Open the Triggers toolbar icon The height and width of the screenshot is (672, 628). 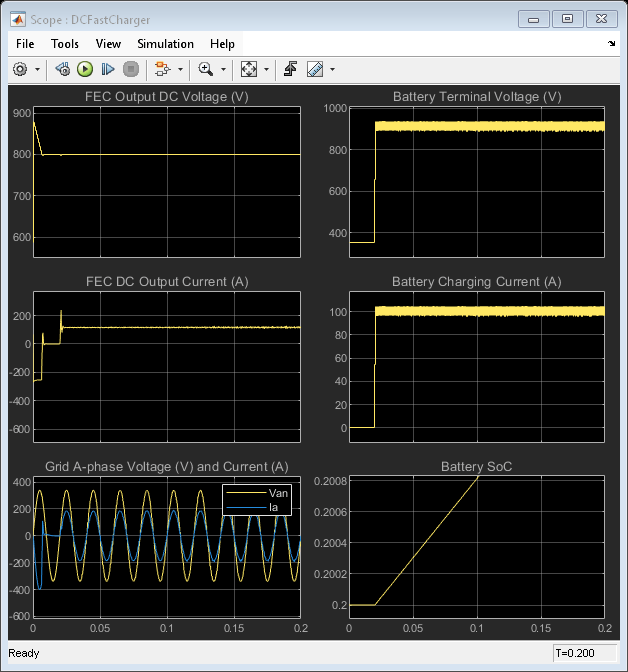click(x=291, y=69)
